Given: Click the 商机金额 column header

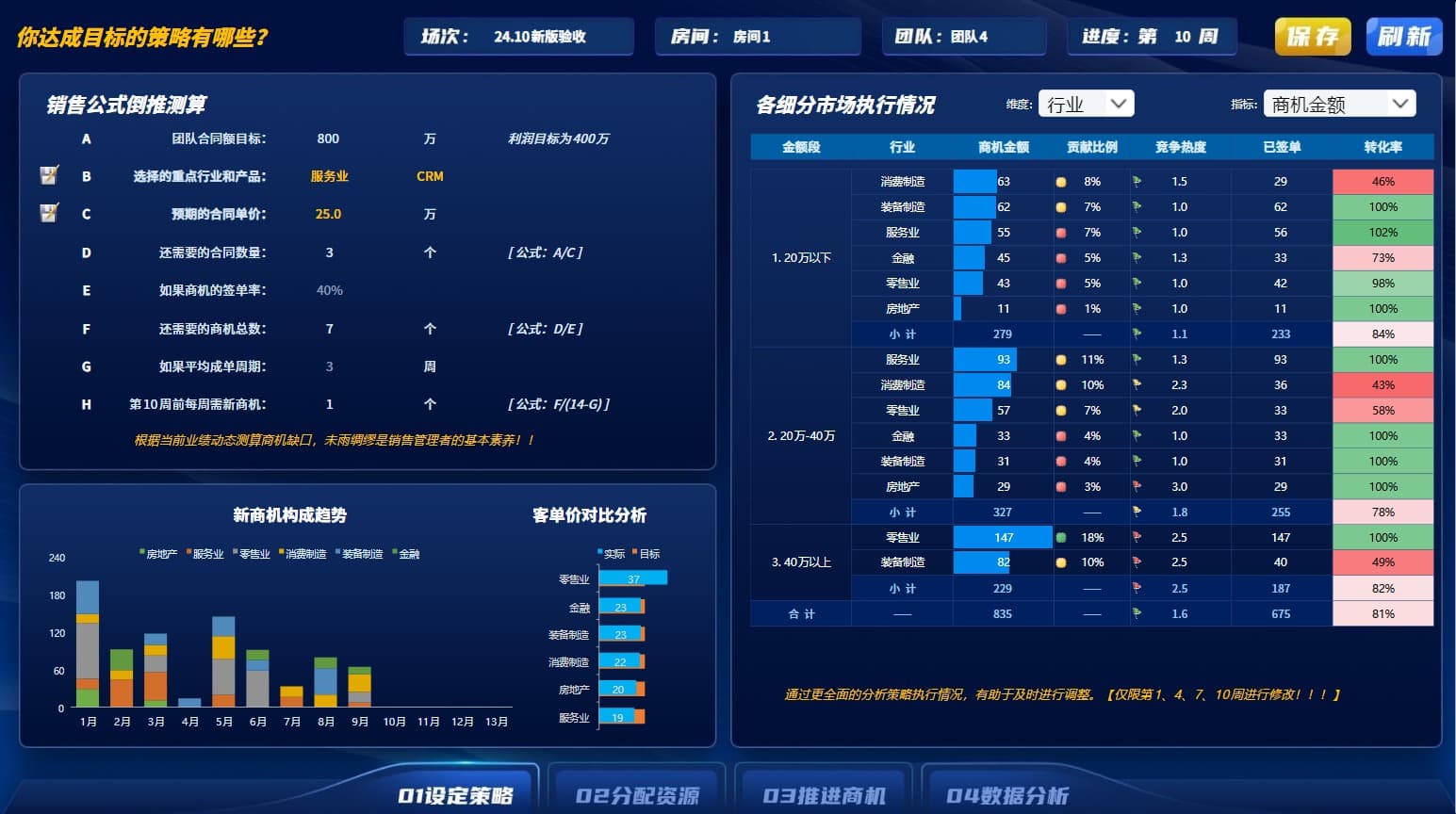Looking at the screenshot, I should (1003, 147).
